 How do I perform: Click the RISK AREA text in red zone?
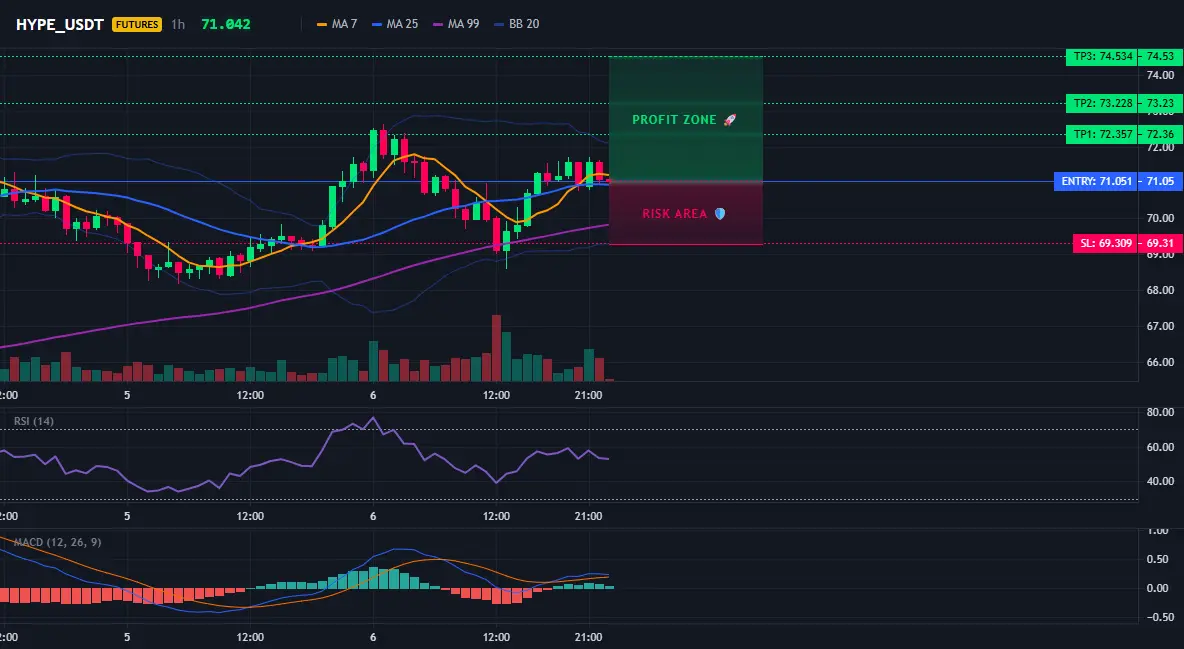point(675,214)
